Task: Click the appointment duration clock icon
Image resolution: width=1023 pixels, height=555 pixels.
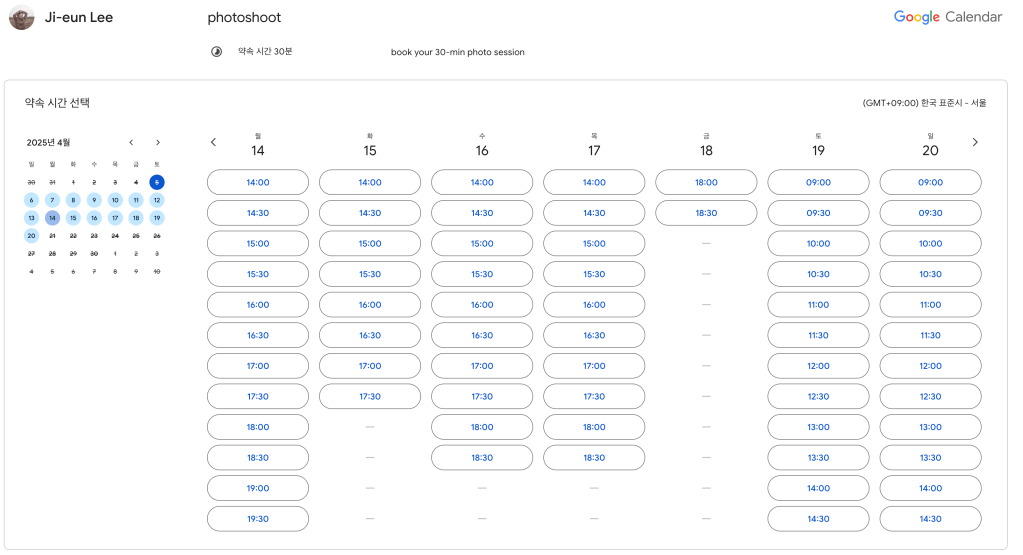Action: click(216, 52)
